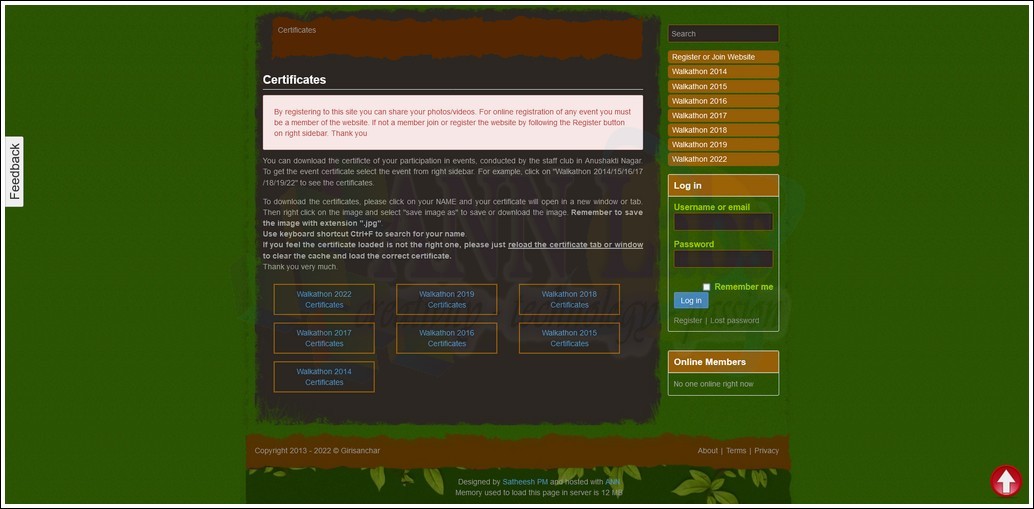Click the red scroll-to-top arrow icon
Image resolution: width=1034 pixels, height=509 pixels.
[1005, 481]
